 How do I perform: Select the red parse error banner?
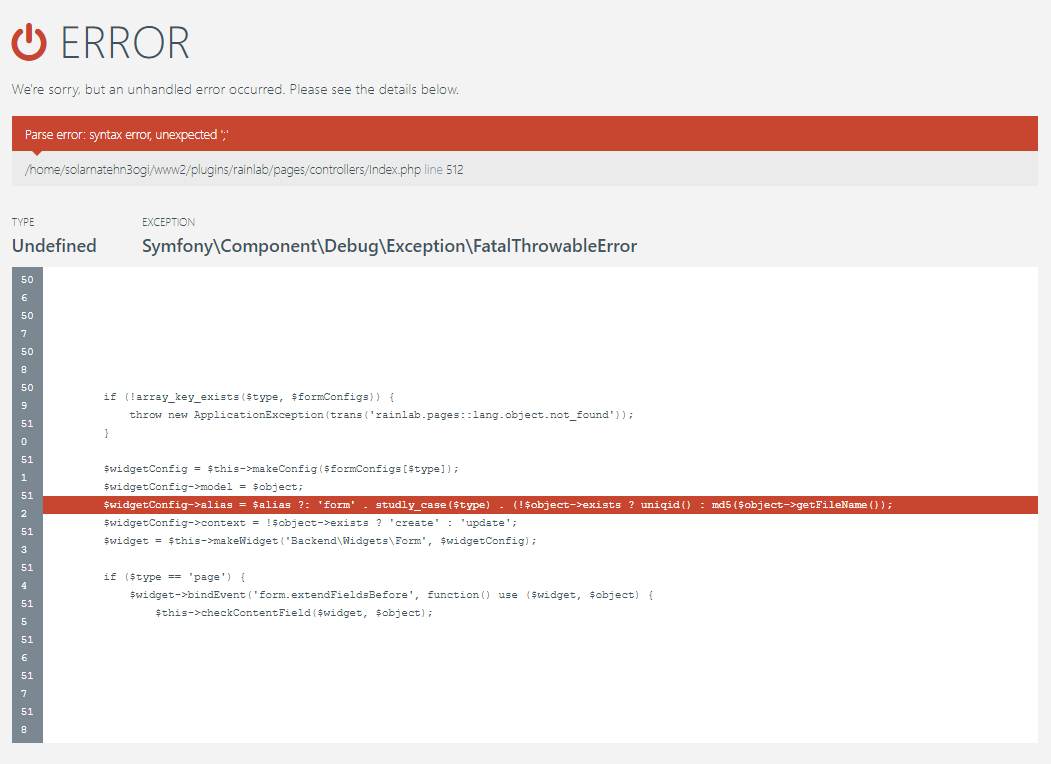(525, 133)
